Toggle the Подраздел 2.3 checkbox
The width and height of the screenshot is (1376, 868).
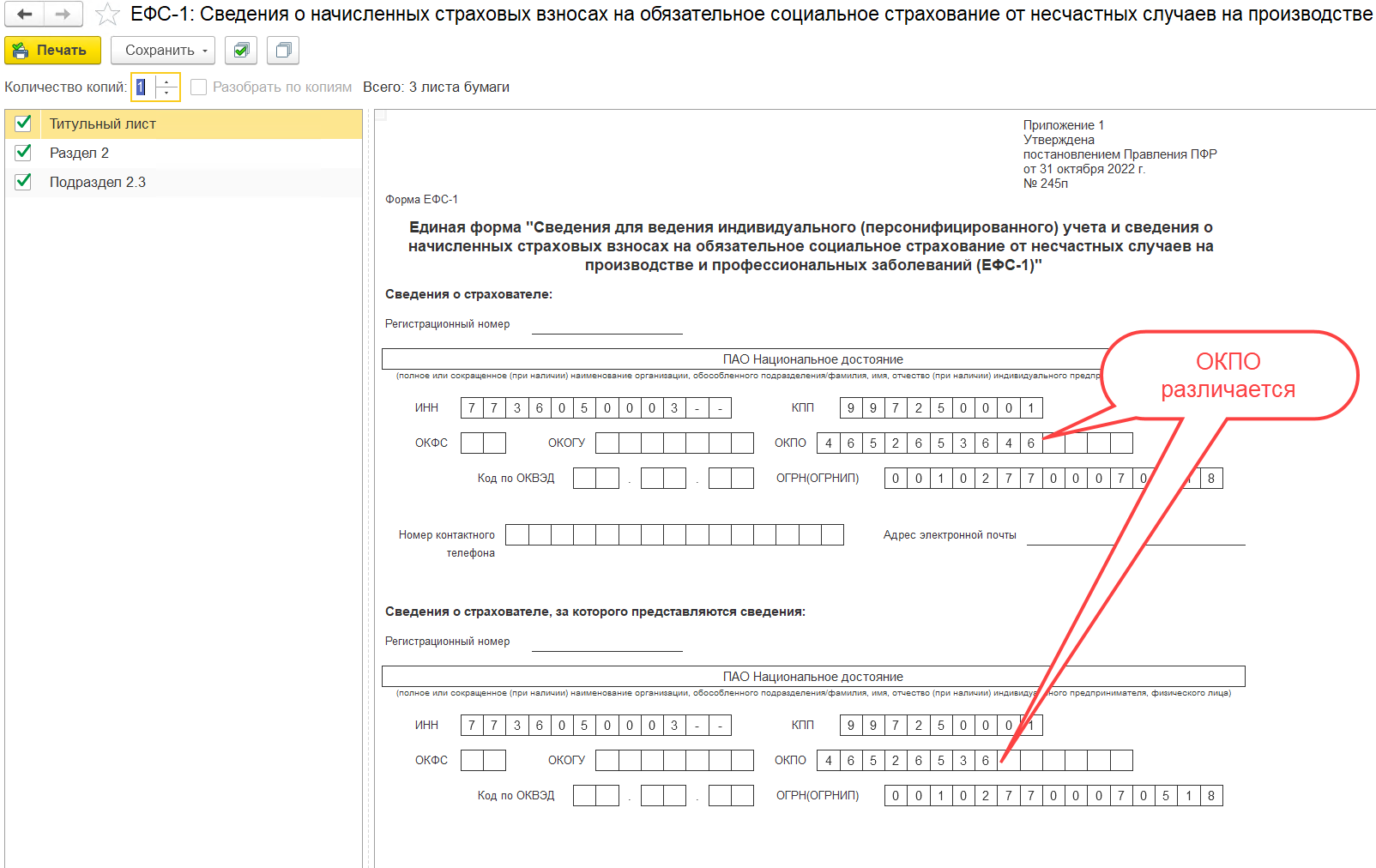pyautogui.click(x=24, y=182)
